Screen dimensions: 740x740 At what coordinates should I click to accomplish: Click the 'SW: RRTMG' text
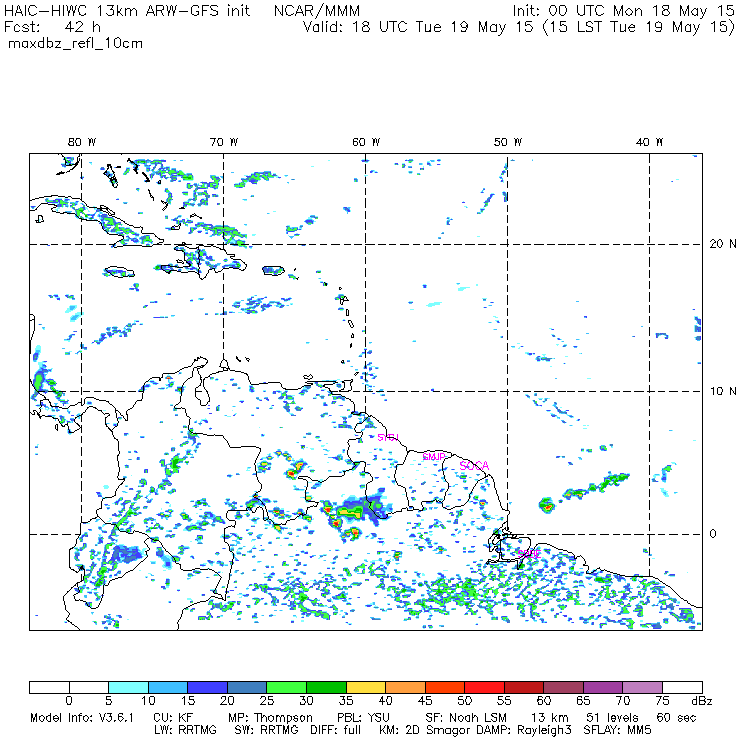[x=266, y=730]
